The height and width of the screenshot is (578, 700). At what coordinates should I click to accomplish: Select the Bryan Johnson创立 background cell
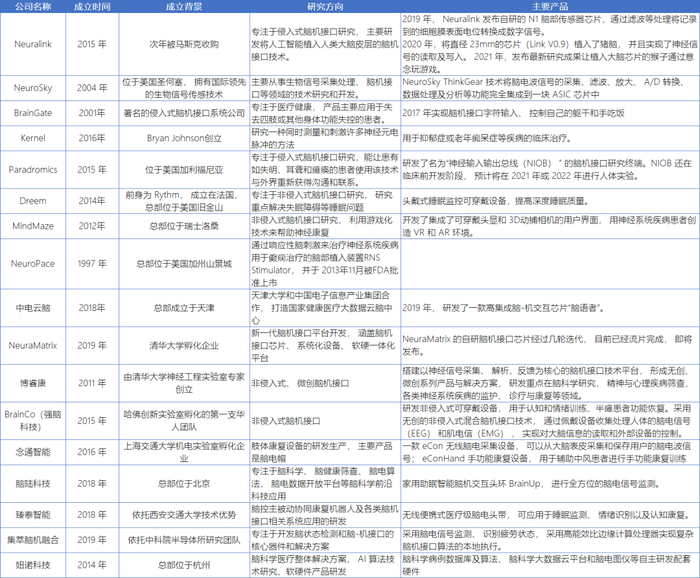tap(184, 138)
